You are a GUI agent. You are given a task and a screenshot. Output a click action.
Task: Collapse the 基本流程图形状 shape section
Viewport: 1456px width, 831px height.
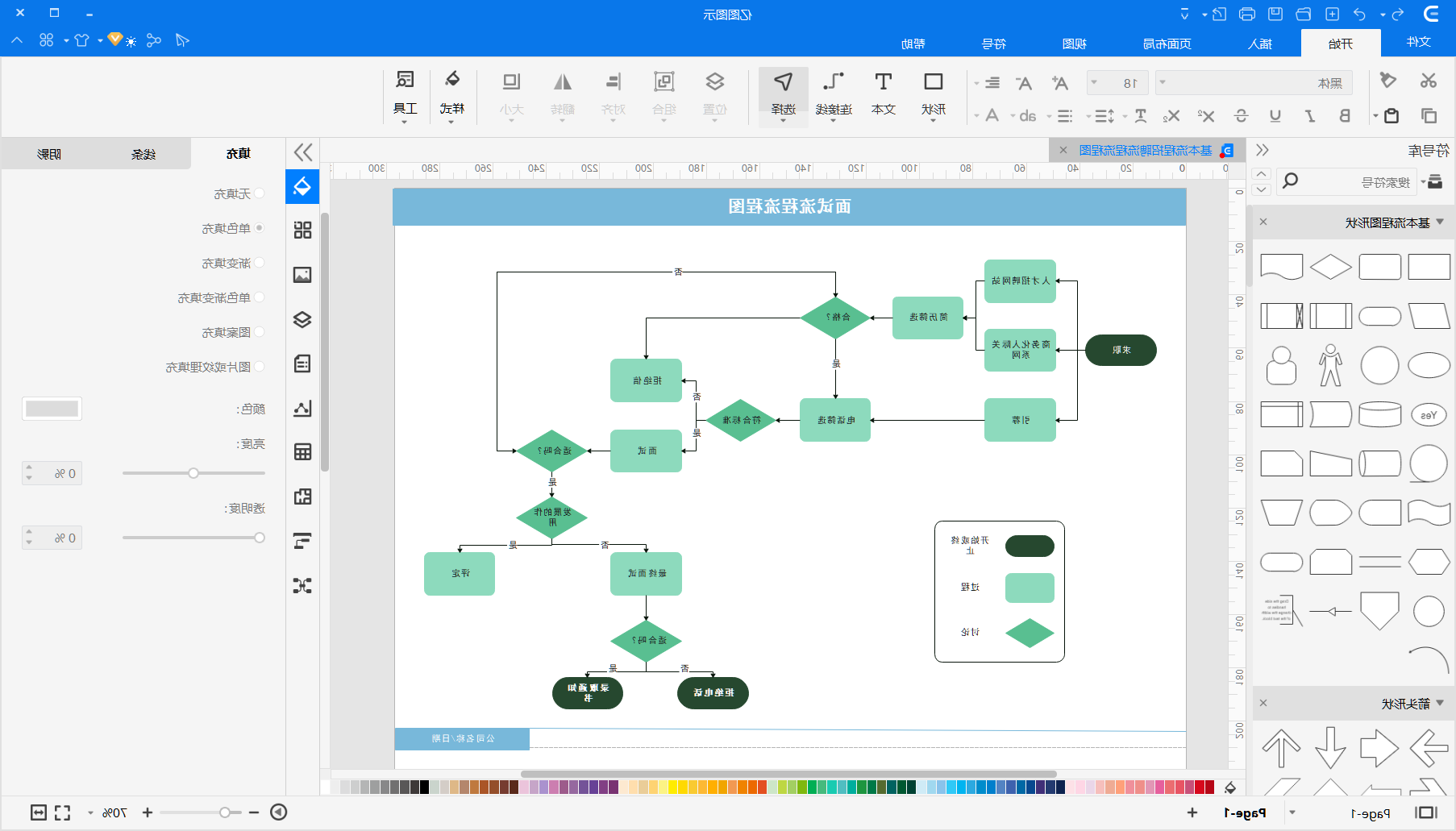(x=1440, y=222)
